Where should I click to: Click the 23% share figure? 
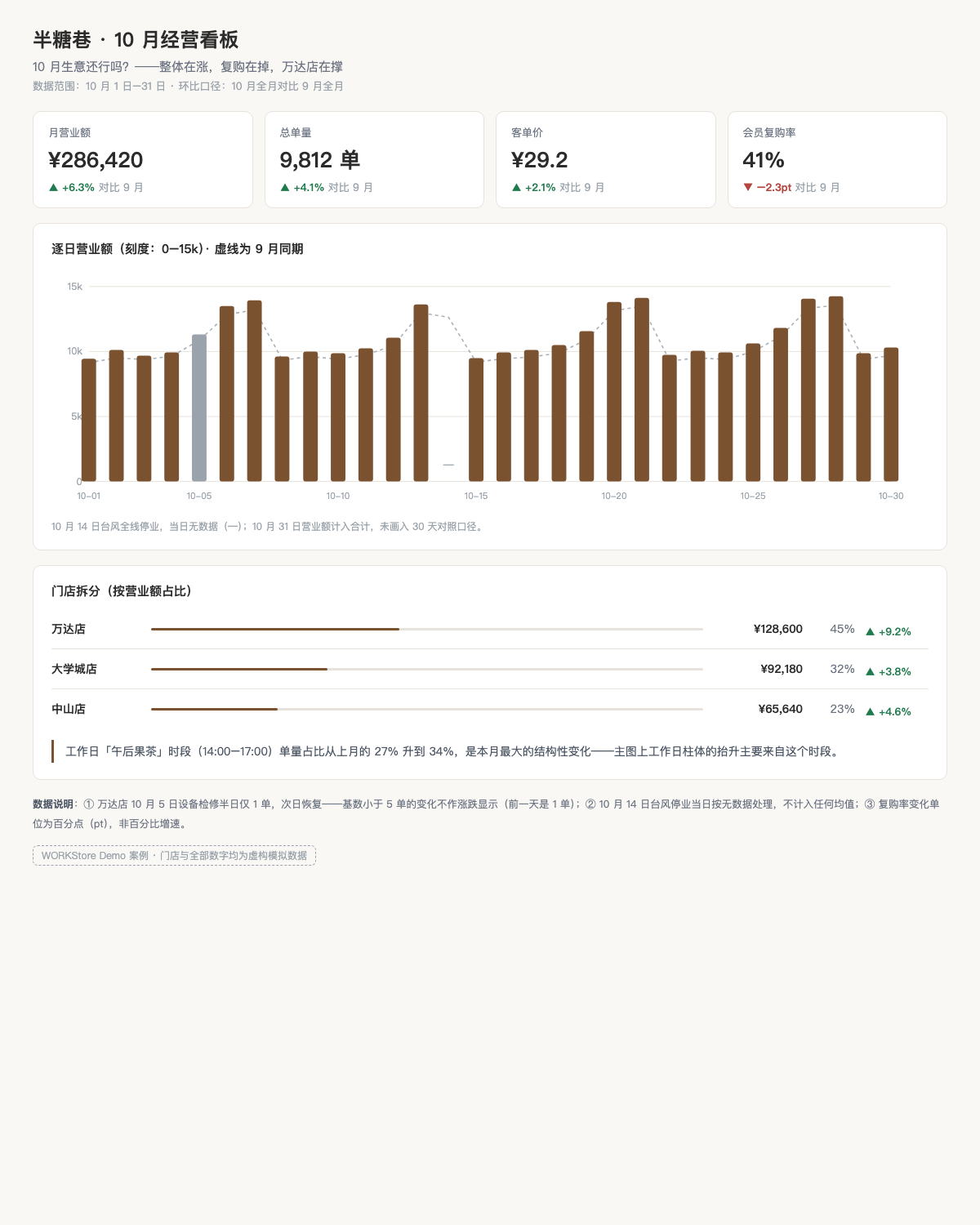pos(842,709)
